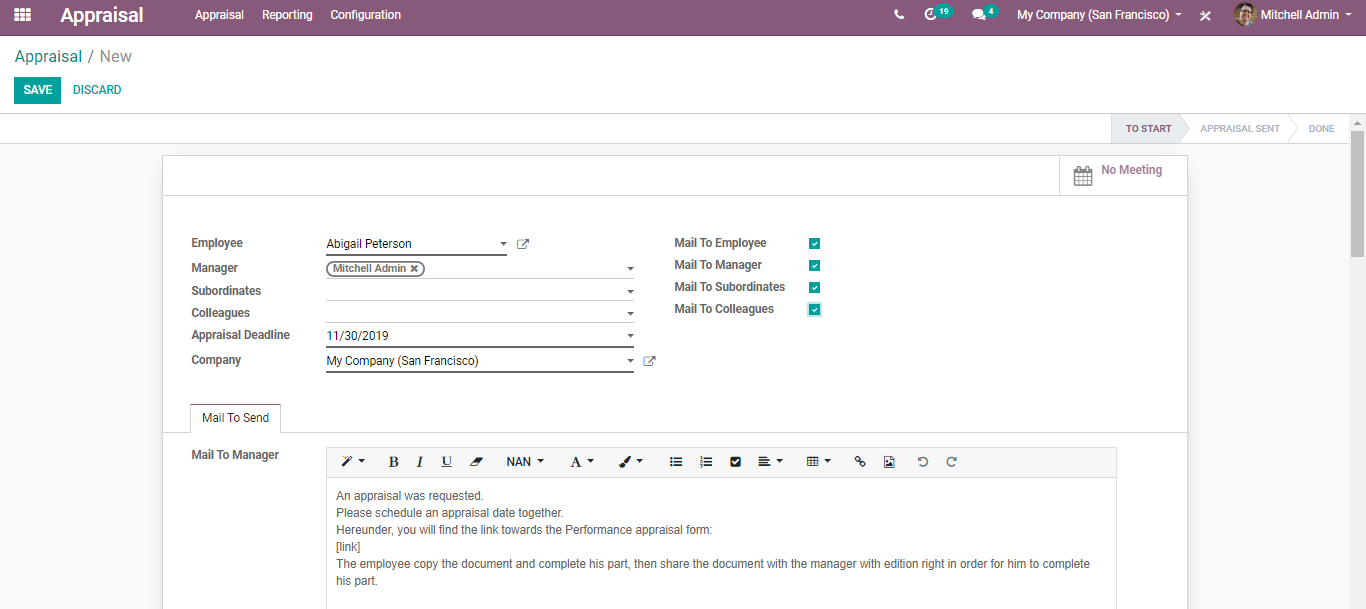Click the "[link]" text in mail body

coord(348,547)
